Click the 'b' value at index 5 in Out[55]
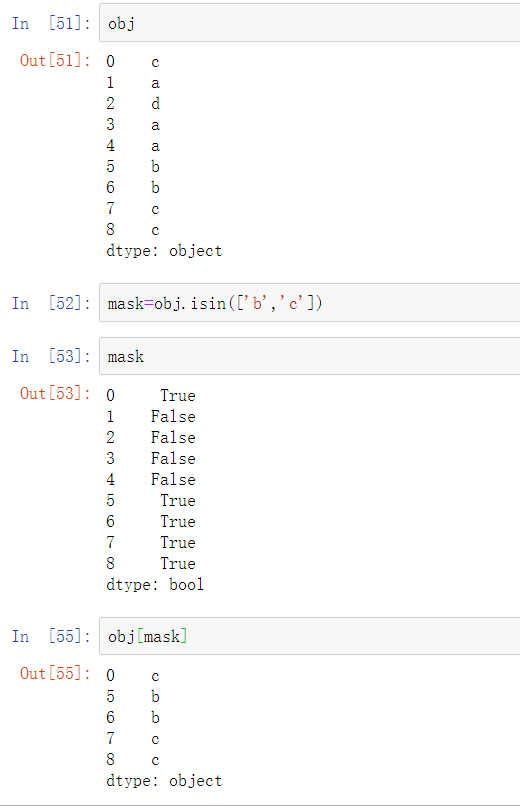This screenshot has height=812, width=520. pyautogui.click(x=155, y=697)
